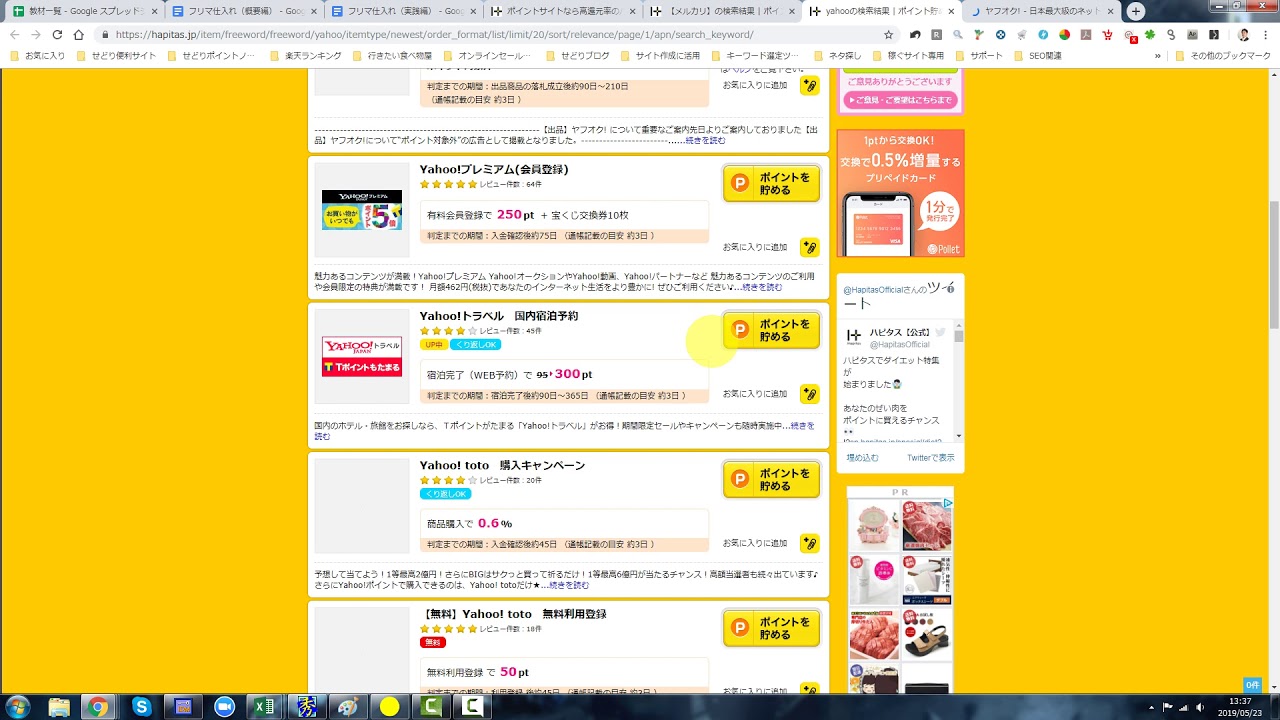This screenshot has height=720, width=1280.
Task: Open Zoom from the taskbar
Action: (223, 707)
